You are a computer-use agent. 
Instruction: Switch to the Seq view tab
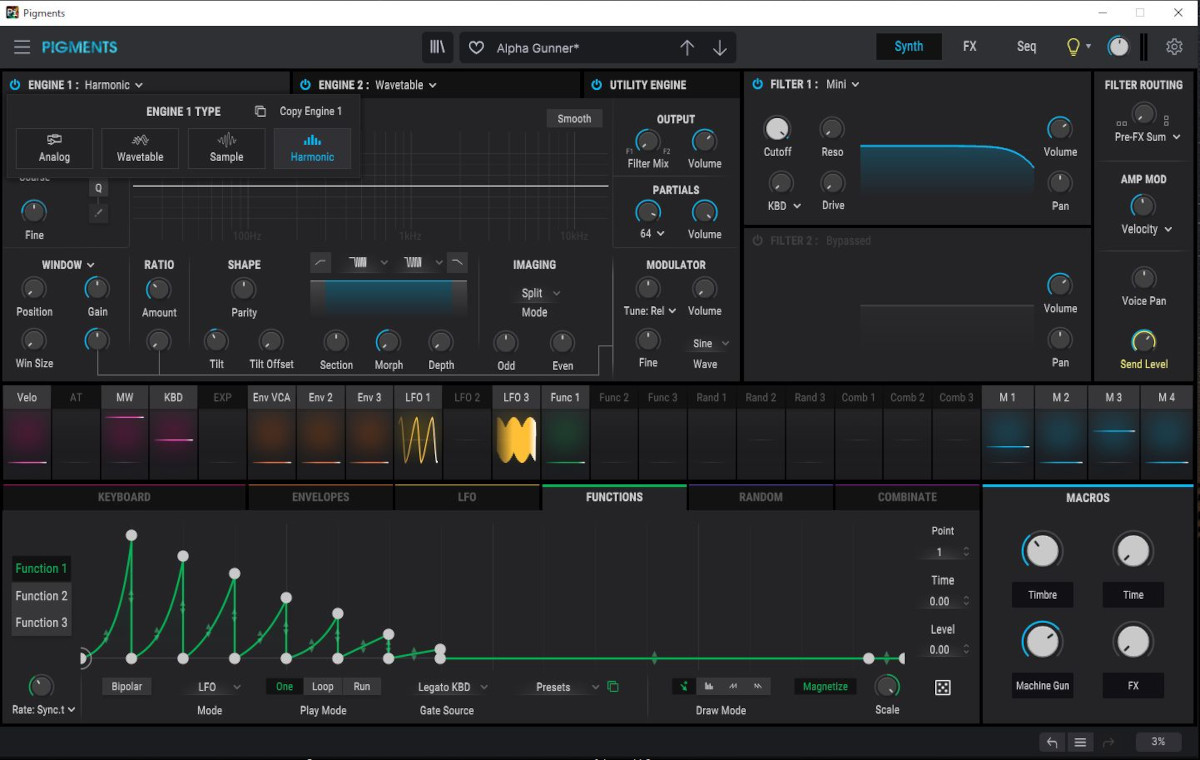(1026, 47)
